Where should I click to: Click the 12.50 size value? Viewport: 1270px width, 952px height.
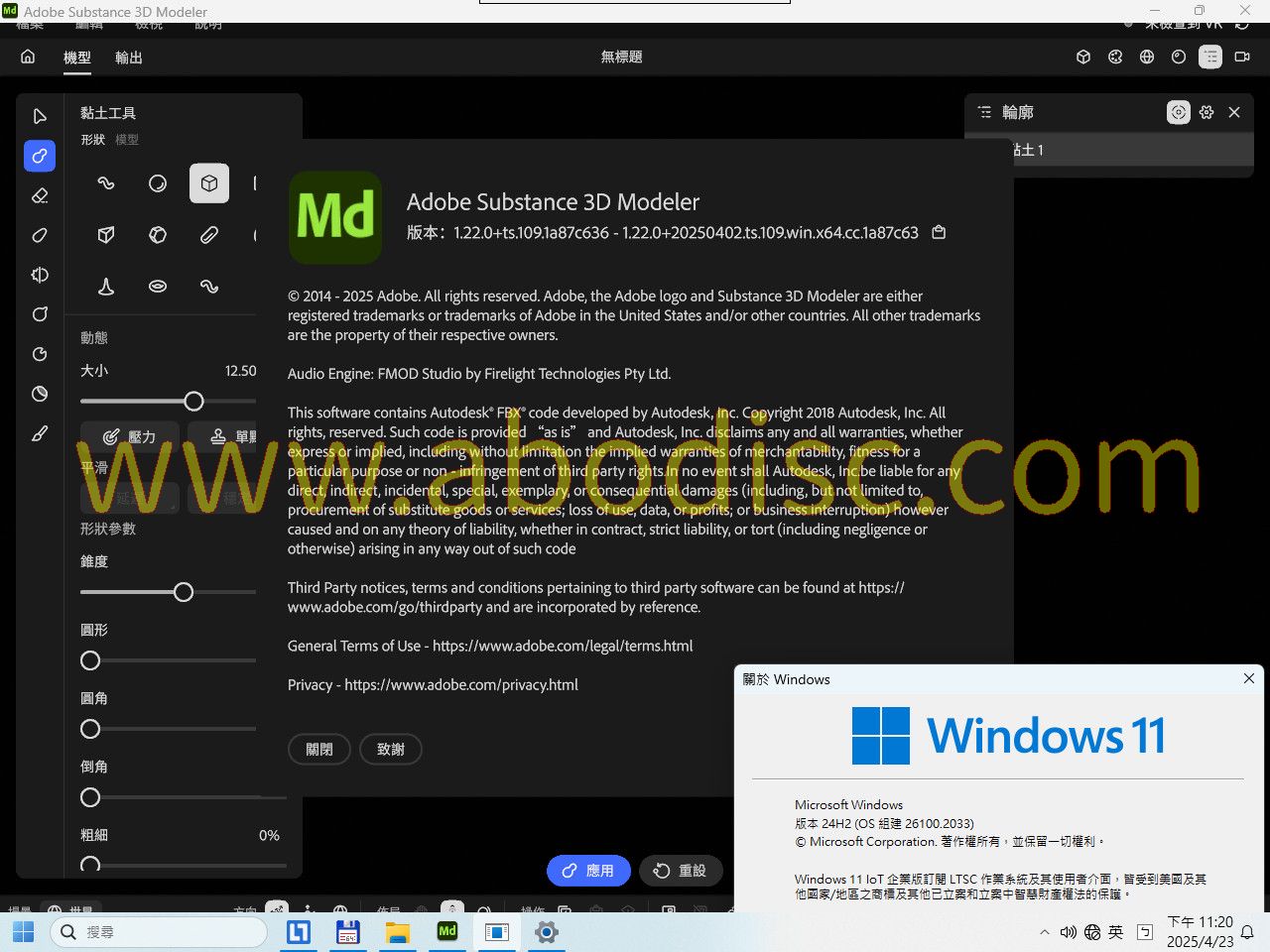tap(240, 370)
